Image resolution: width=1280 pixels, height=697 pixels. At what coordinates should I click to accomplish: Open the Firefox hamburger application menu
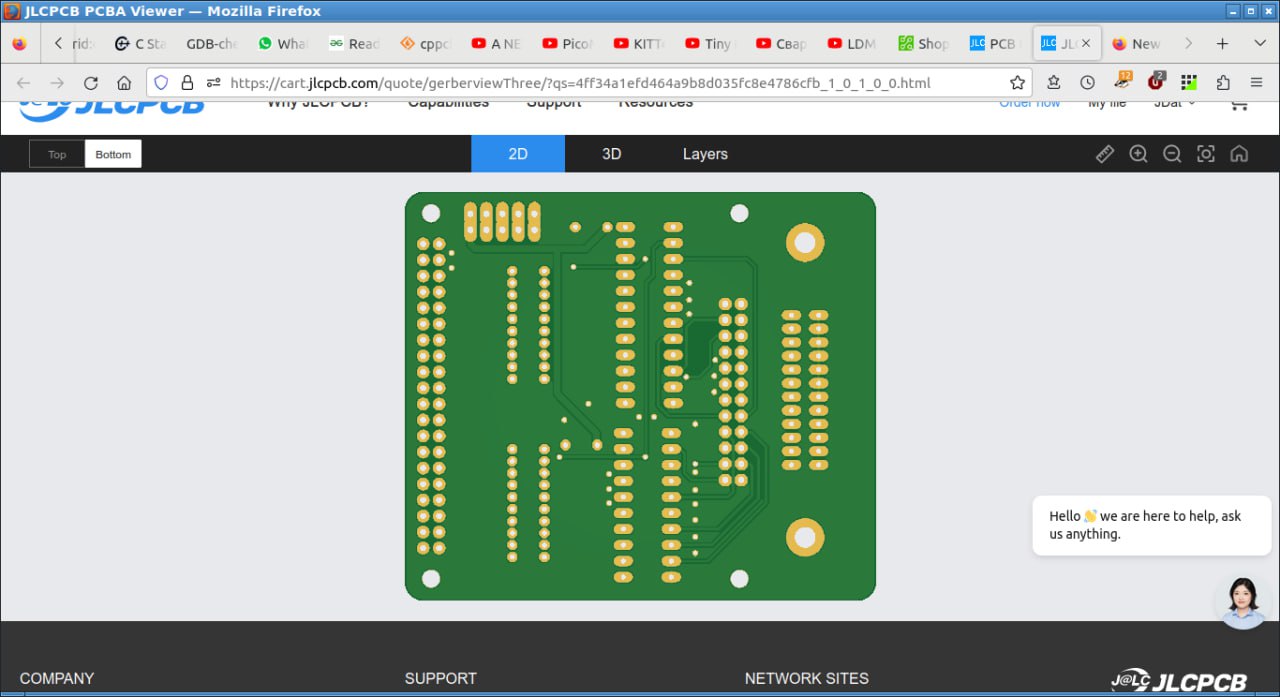point(1256,83)
